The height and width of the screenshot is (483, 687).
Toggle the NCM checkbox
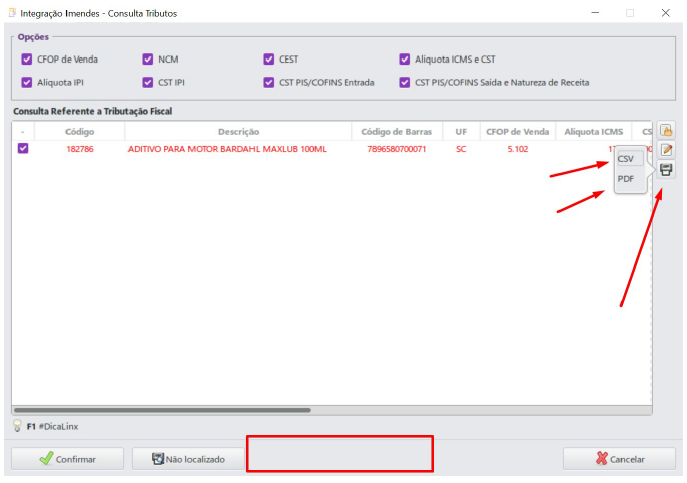[148, 59]
